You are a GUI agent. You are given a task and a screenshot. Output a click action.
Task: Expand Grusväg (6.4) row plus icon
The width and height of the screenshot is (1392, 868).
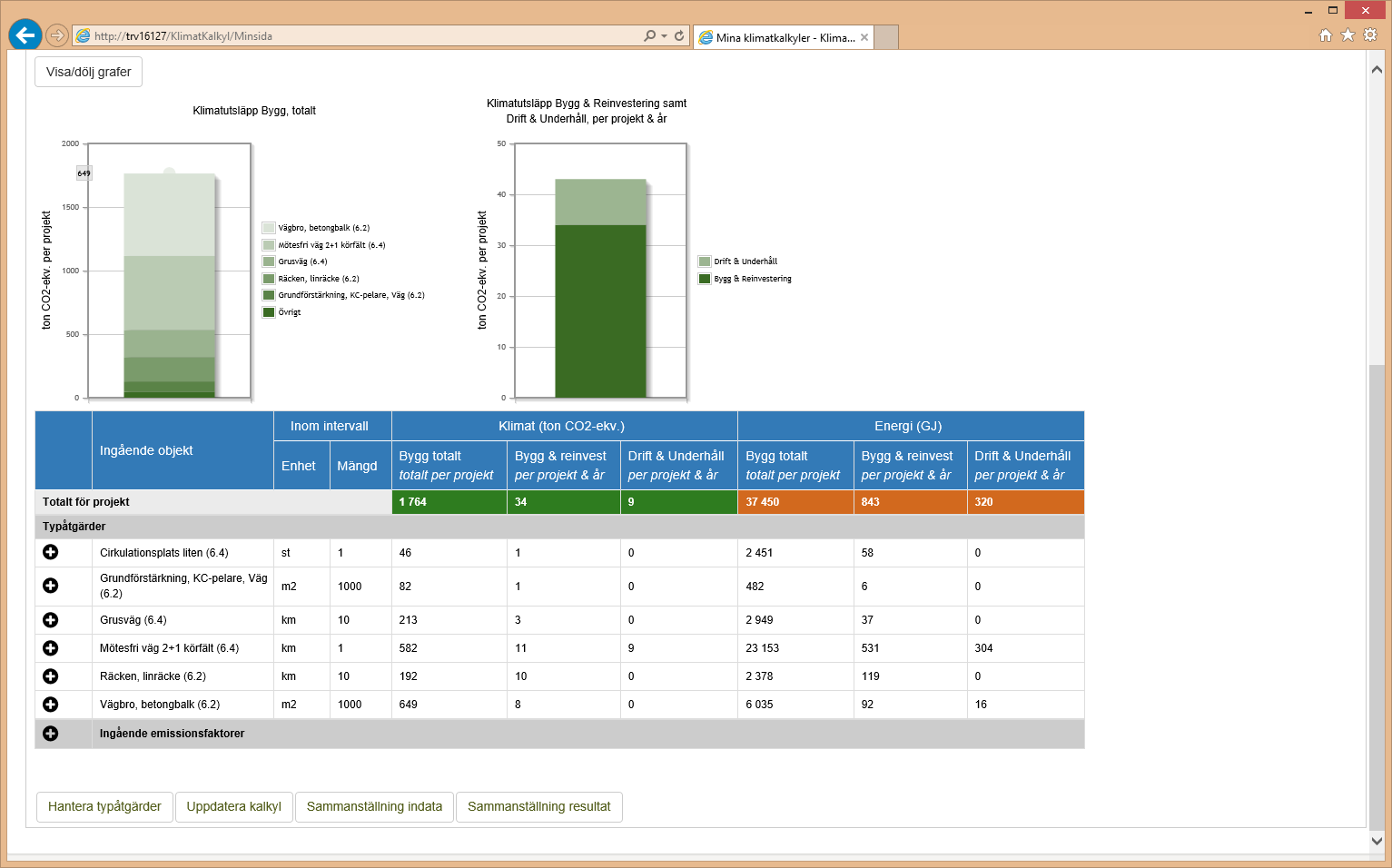51,620
